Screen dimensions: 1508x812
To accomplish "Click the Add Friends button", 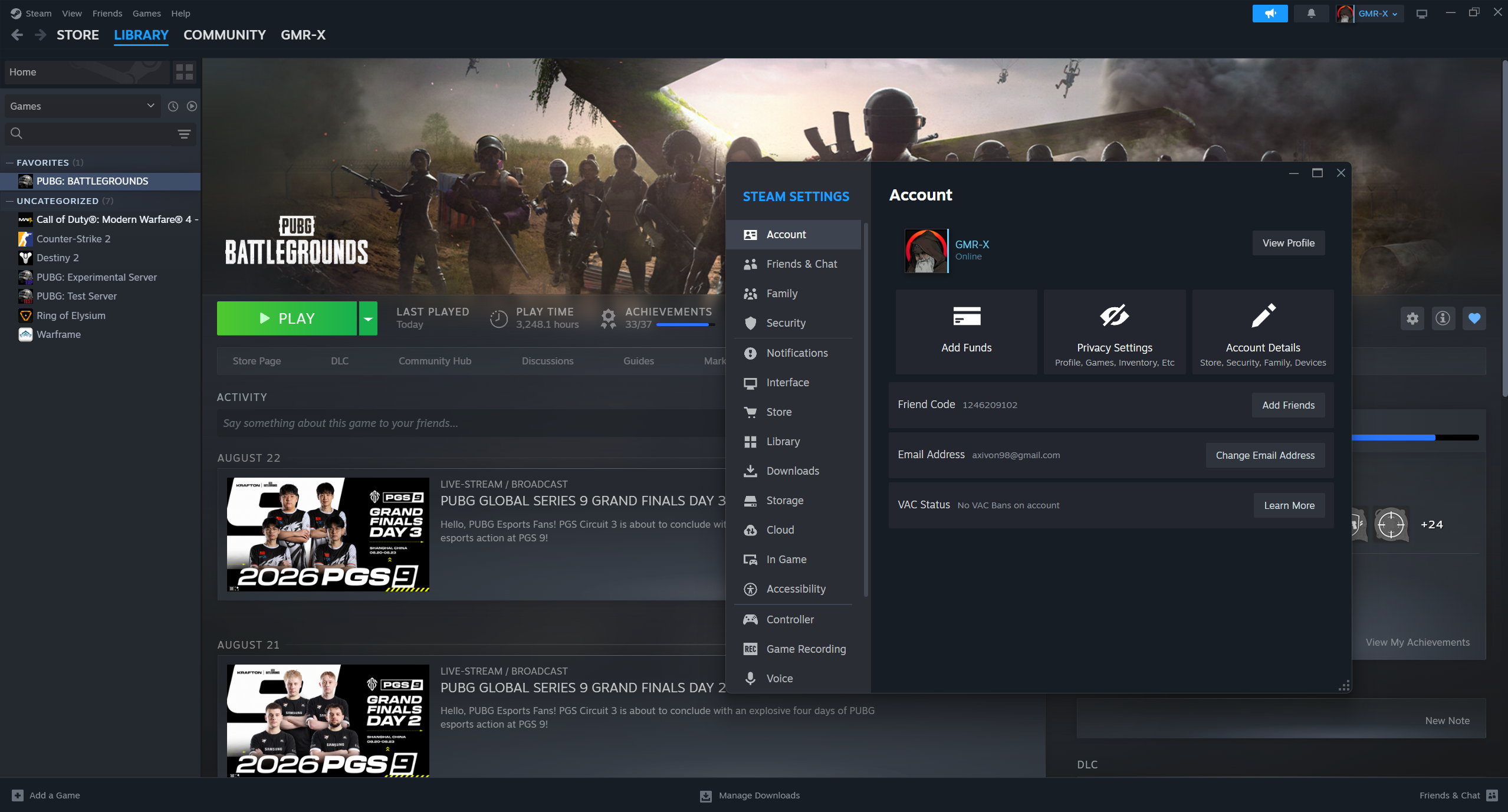I will click(1289, 405).
